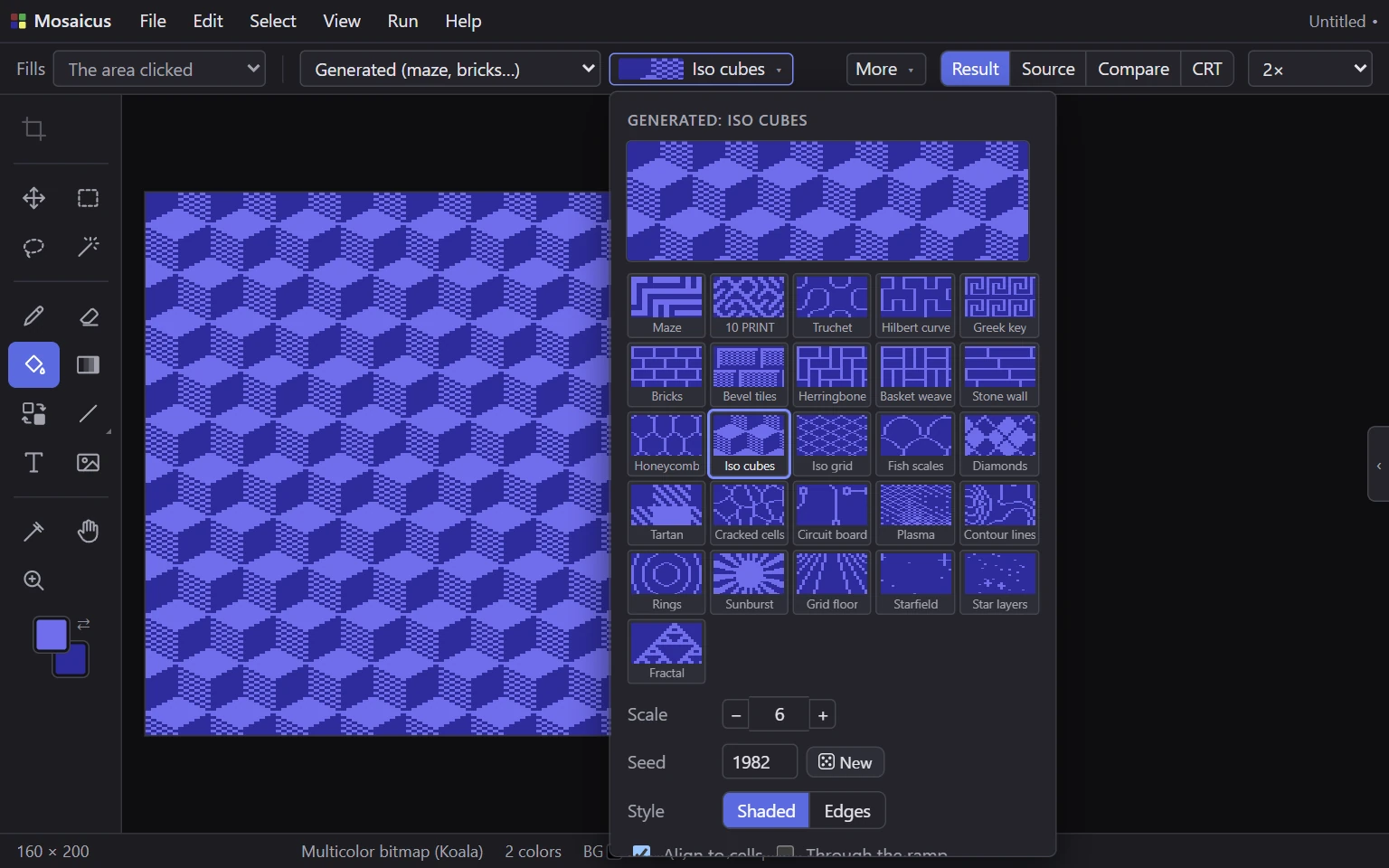
Task: Click the Seed value field
Action: 760,762
